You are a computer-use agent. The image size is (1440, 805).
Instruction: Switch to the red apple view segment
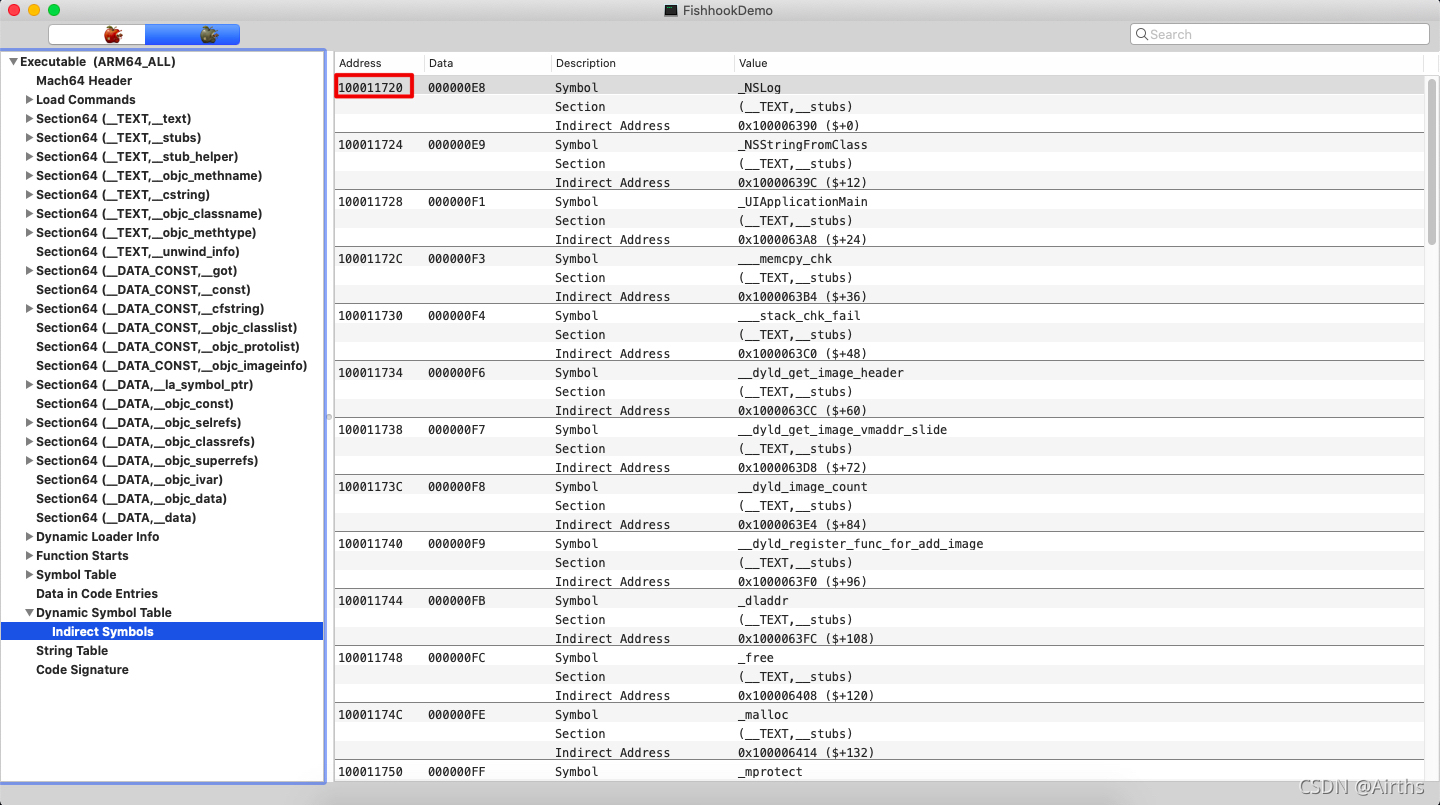tap(96, 35)
